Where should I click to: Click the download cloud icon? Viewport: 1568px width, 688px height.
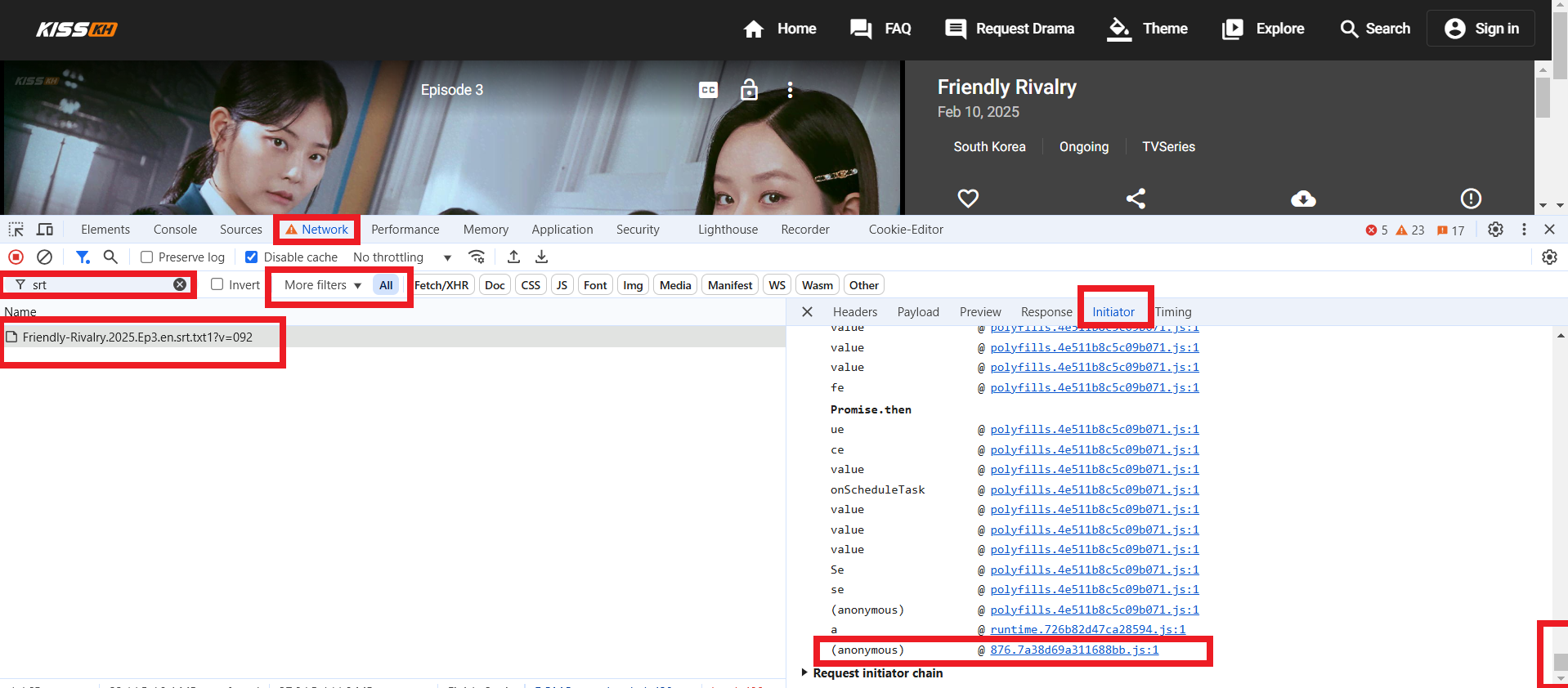pyautogui.click(x=1303, y=199)
